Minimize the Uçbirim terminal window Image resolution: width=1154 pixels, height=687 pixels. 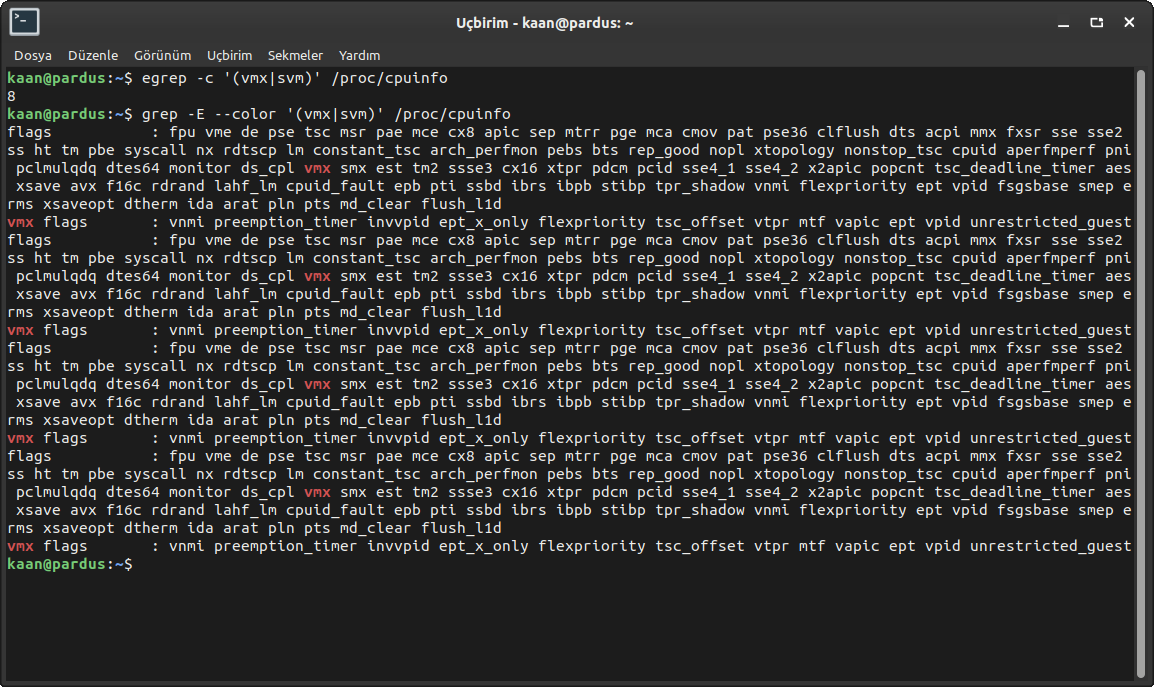point(1068,22)
